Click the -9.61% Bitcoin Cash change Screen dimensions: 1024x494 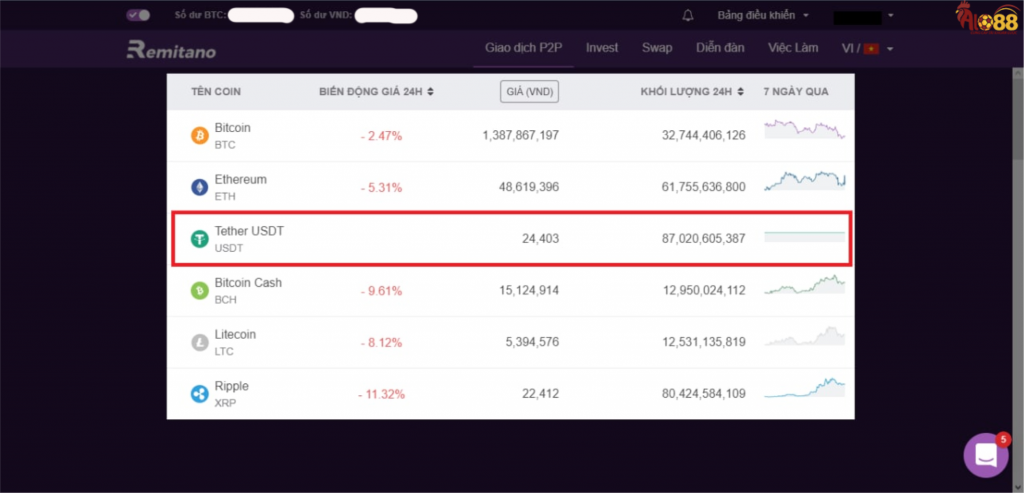[381, 291]
